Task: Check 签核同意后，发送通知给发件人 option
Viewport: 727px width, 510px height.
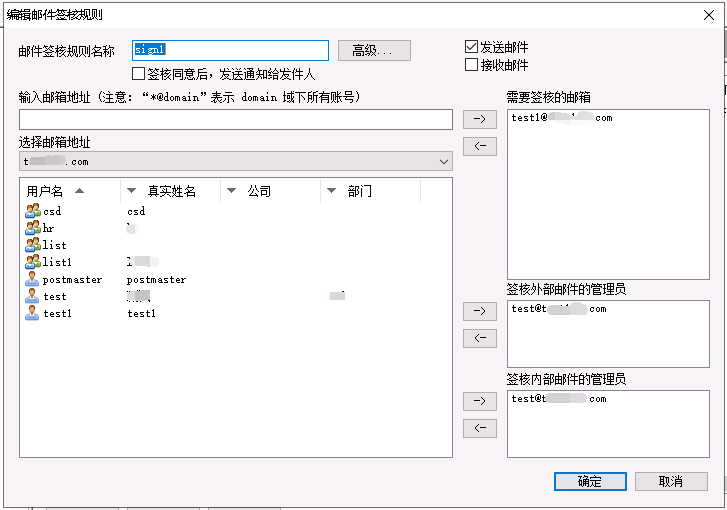Action: (139, 74)
